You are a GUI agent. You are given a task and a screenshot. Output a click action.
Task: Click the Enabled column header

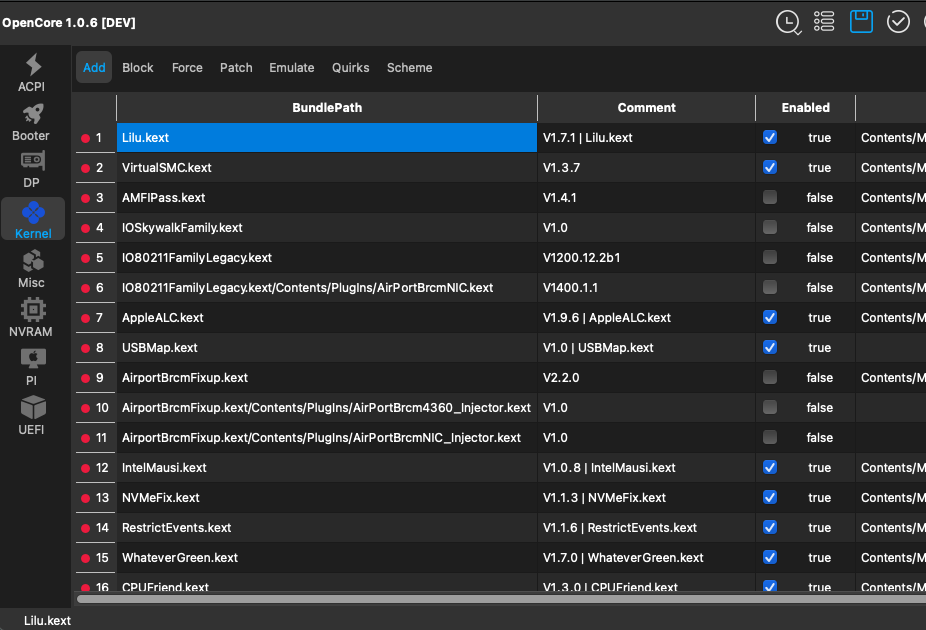(806, 107)
